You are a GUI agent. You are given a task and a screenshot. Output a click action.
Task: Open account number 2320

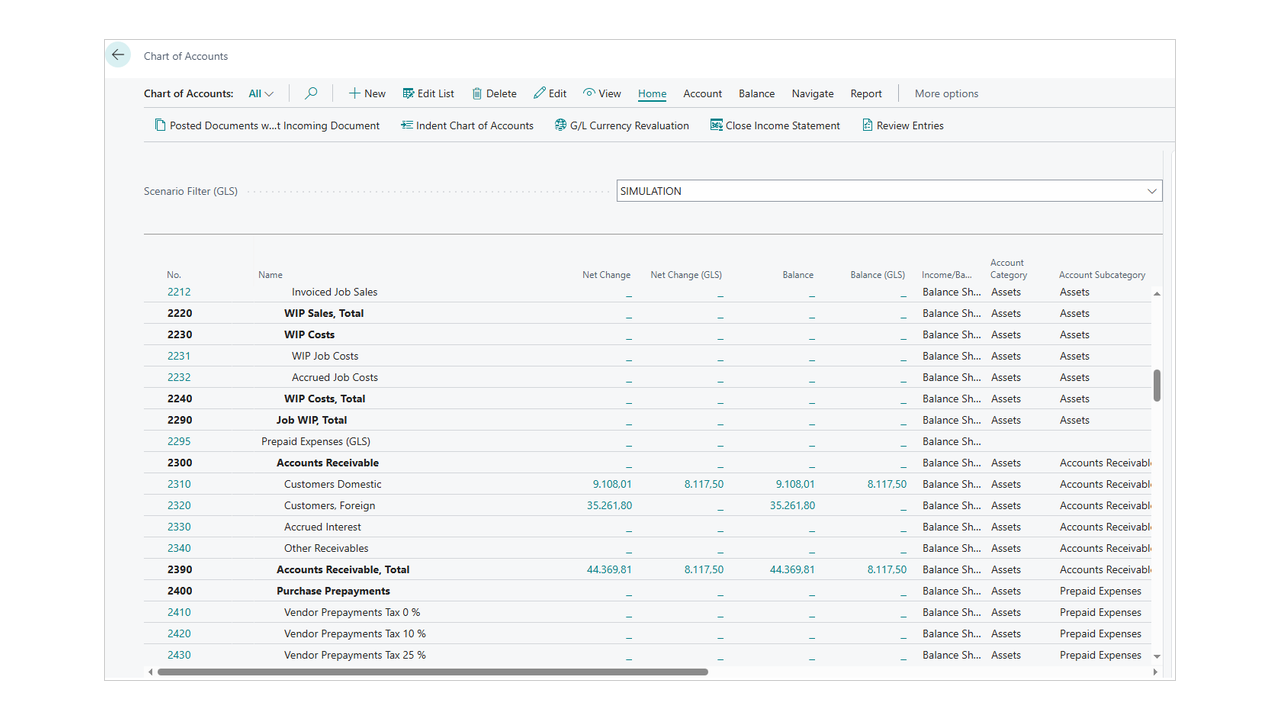[x=179, y=505]
